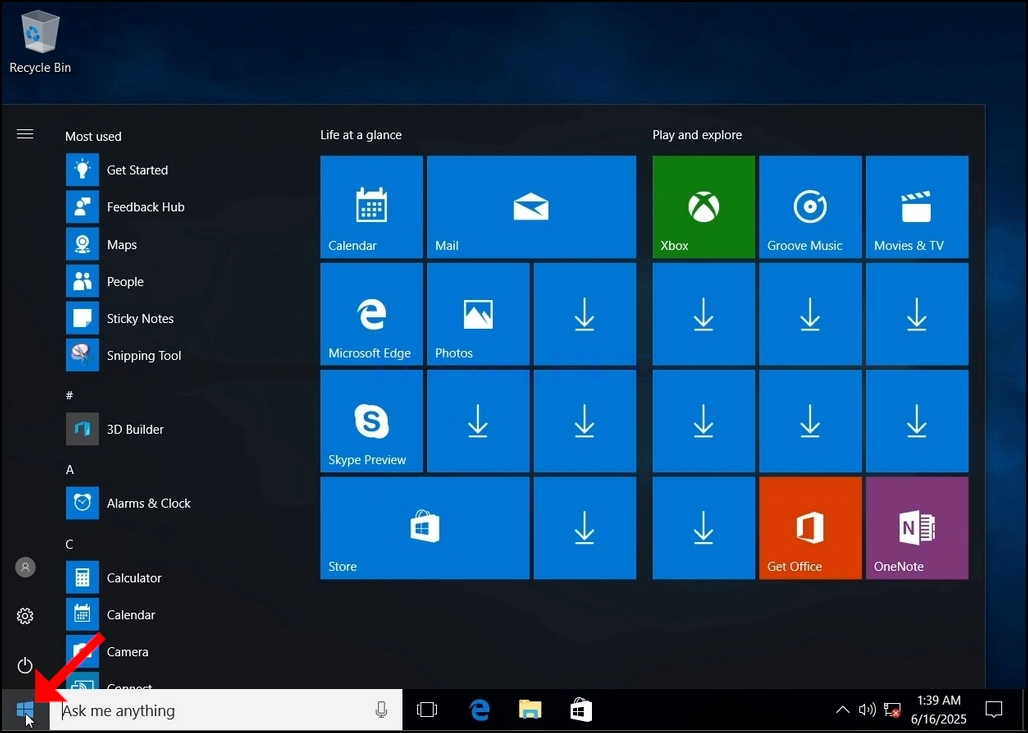
Task: Open Feedback Hub from the app list
Action: click(177, 207)
